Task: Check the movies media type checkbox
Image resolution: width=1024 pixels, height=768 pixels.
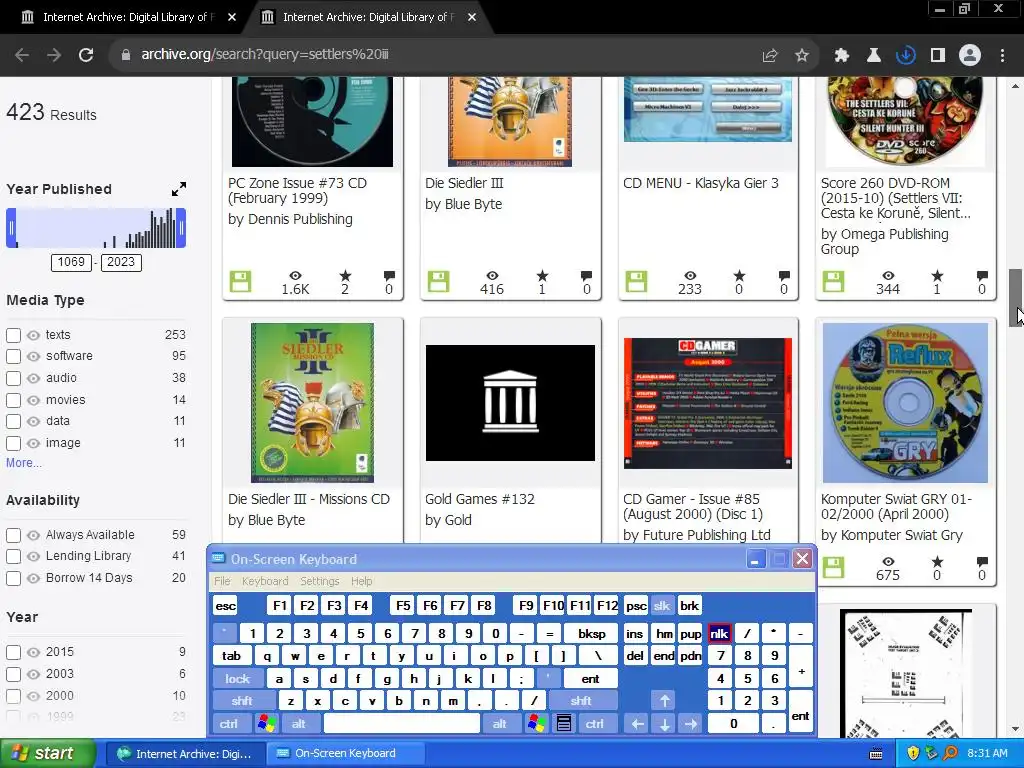Action: (13, 400)
